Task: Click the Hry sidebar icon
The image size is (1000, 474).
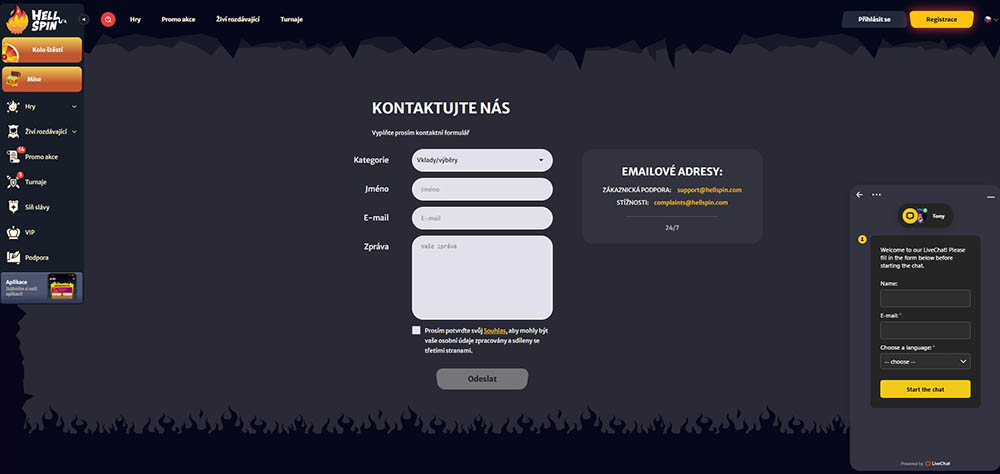Action: 13,107
